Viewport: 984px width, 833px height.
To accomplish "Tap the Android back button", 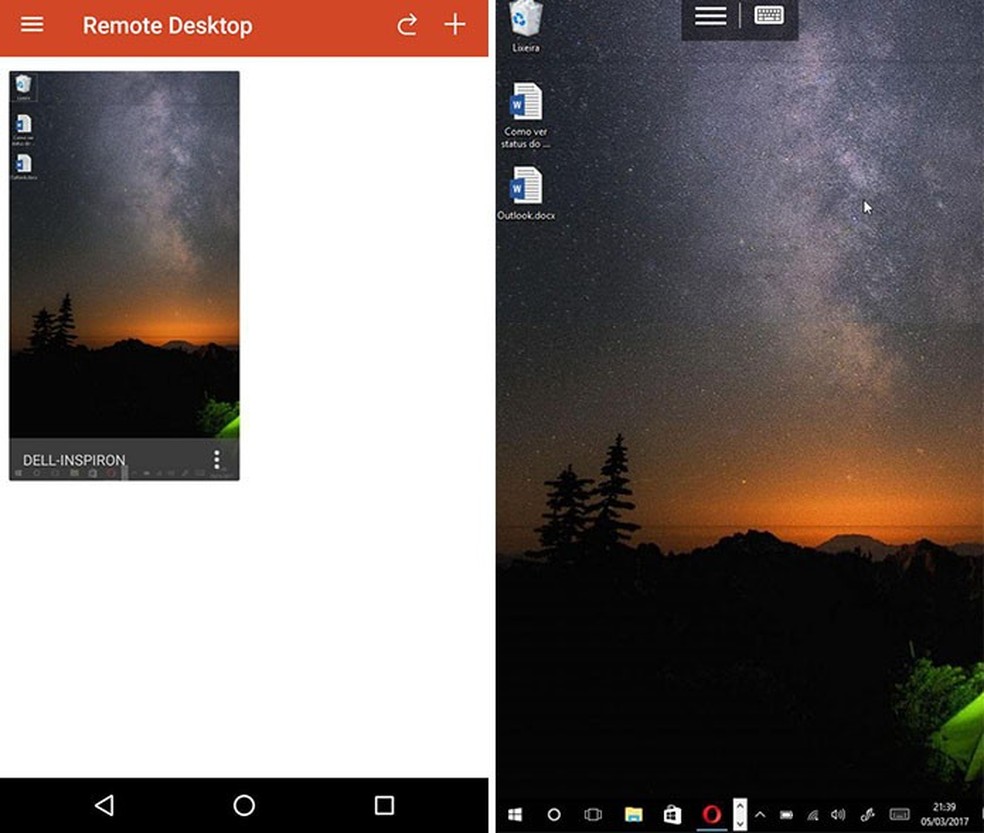I will pos(104,805).
